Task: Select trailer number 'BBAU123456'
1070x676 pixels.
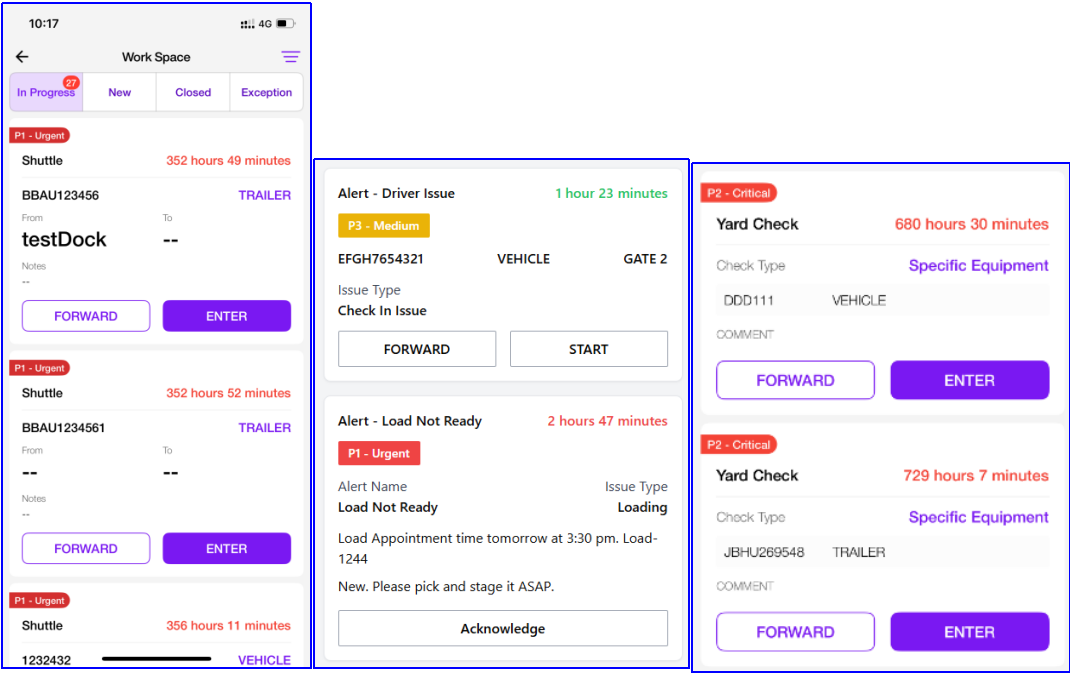Action: click(x=60, y=195)
